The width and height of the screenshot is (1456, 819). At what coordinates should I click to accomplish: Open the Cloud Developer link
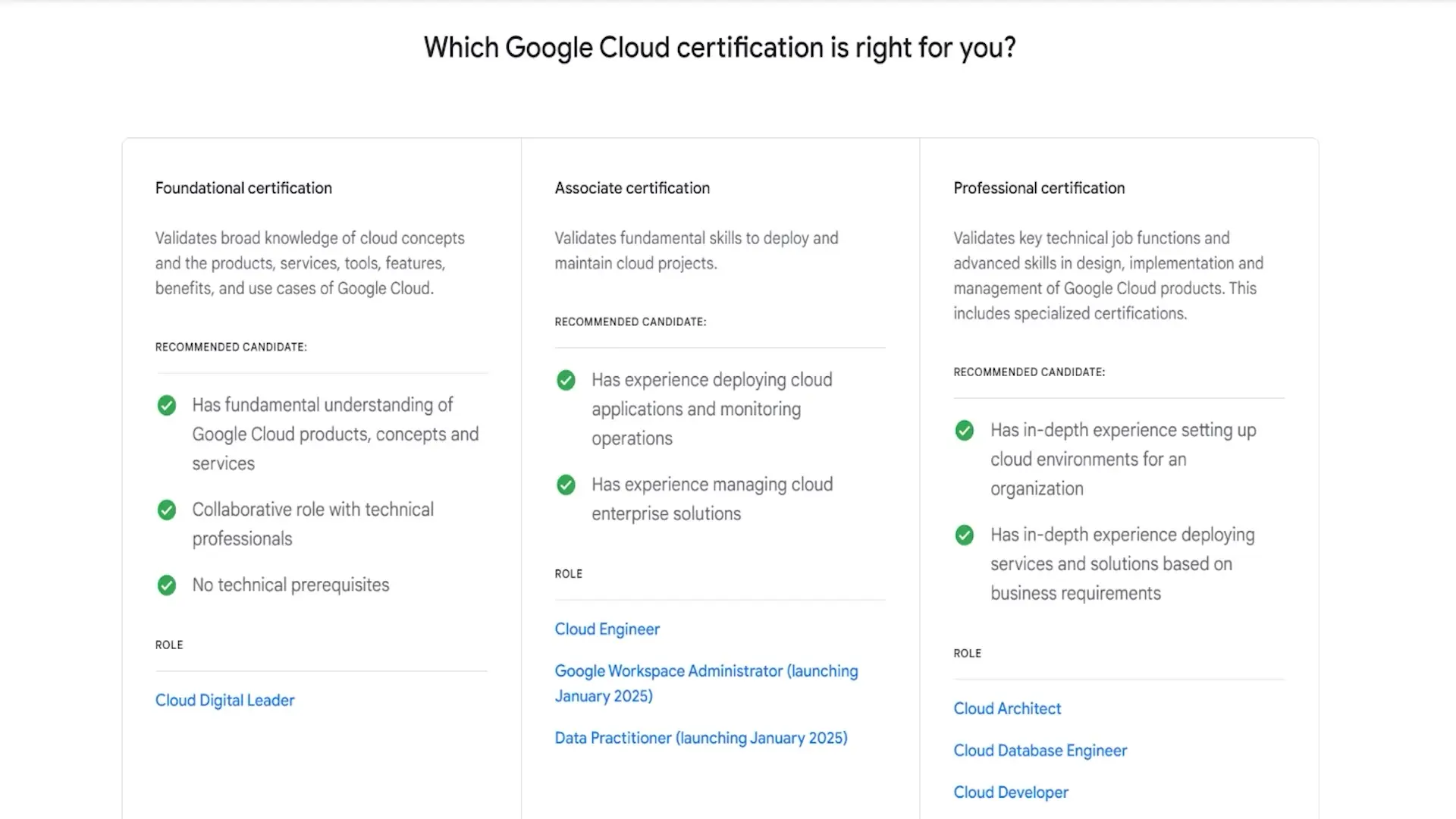click(1010, 792)
